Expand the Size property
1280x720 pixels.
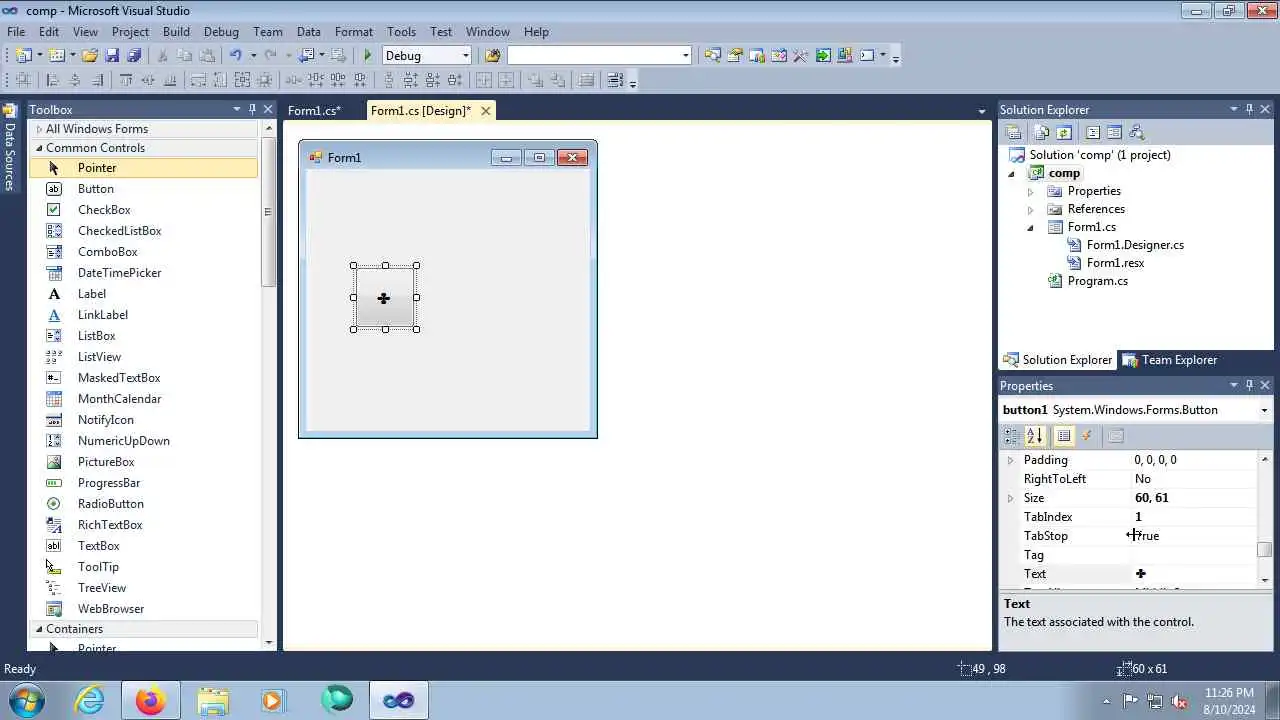(x=1010, y=498)
